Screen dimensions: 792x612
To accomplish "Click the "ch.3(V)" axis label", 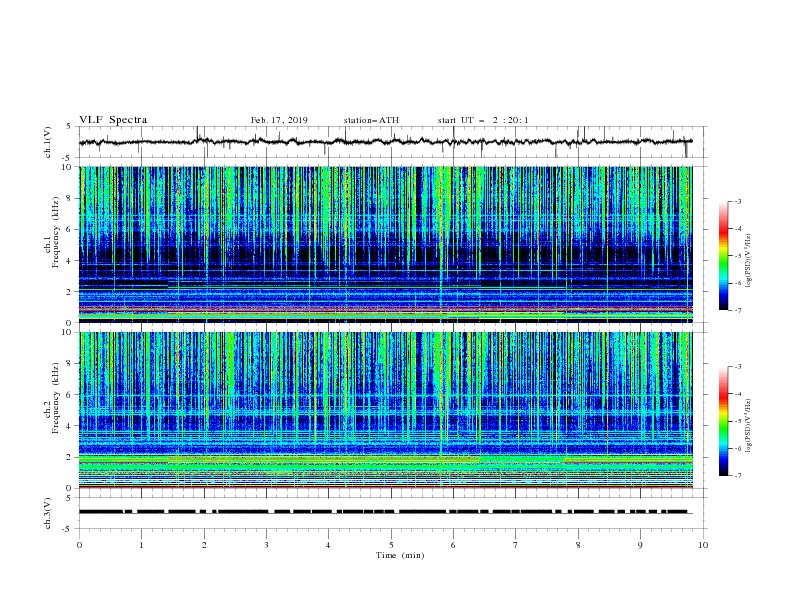I will [48, 513].
